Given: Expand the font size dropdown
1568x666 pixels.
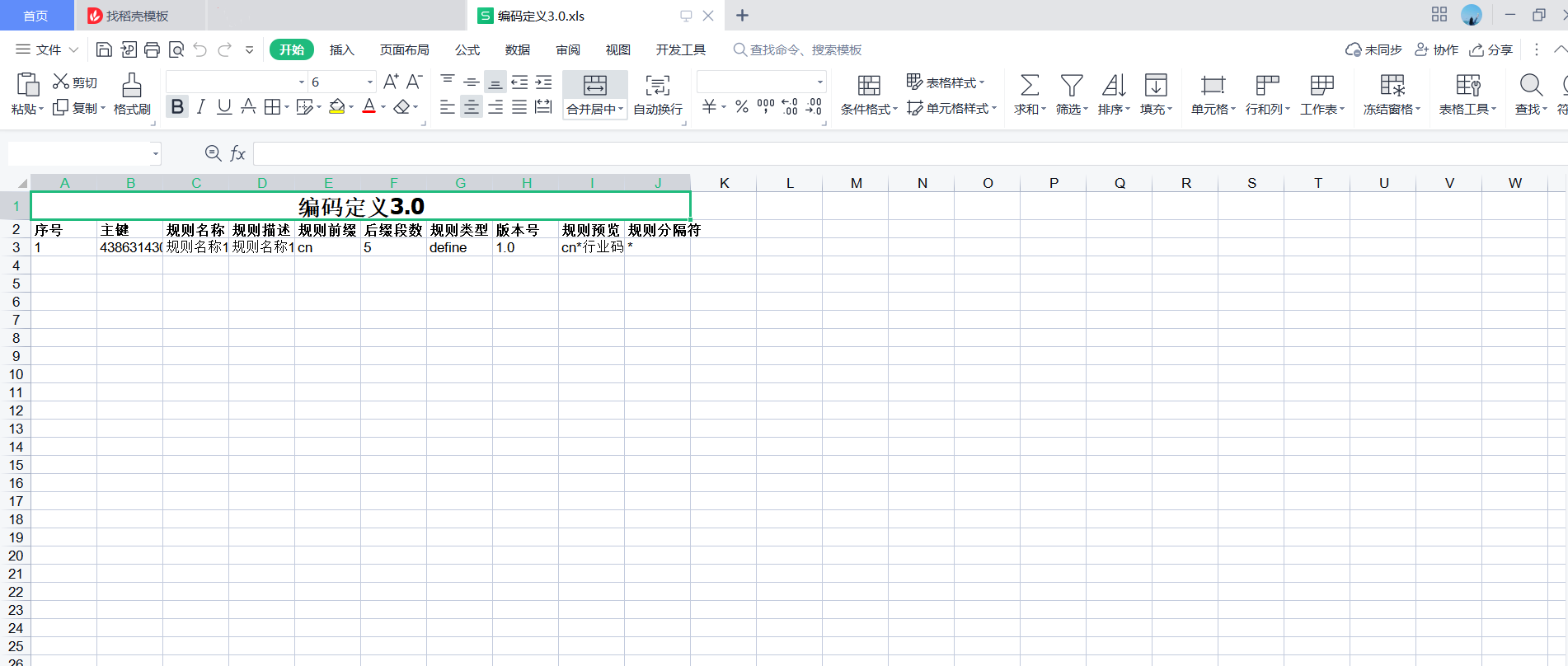Looking at the screenshot, I should [369, 82].
